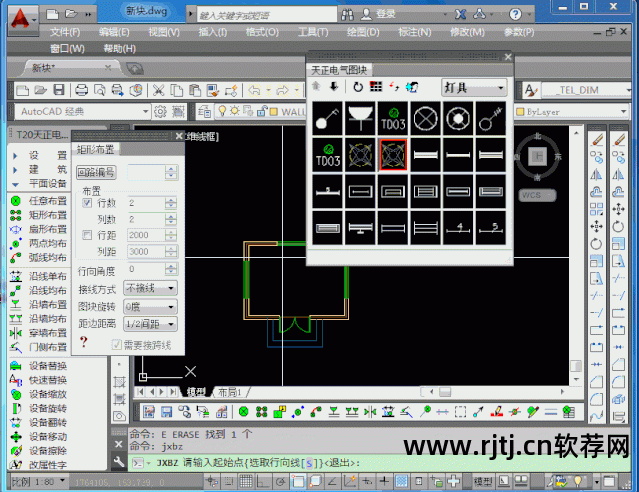The height and width of the screenshot is (492, 639).
Task: Open the 接线方式 dropdown
Action: coord(151,288)
